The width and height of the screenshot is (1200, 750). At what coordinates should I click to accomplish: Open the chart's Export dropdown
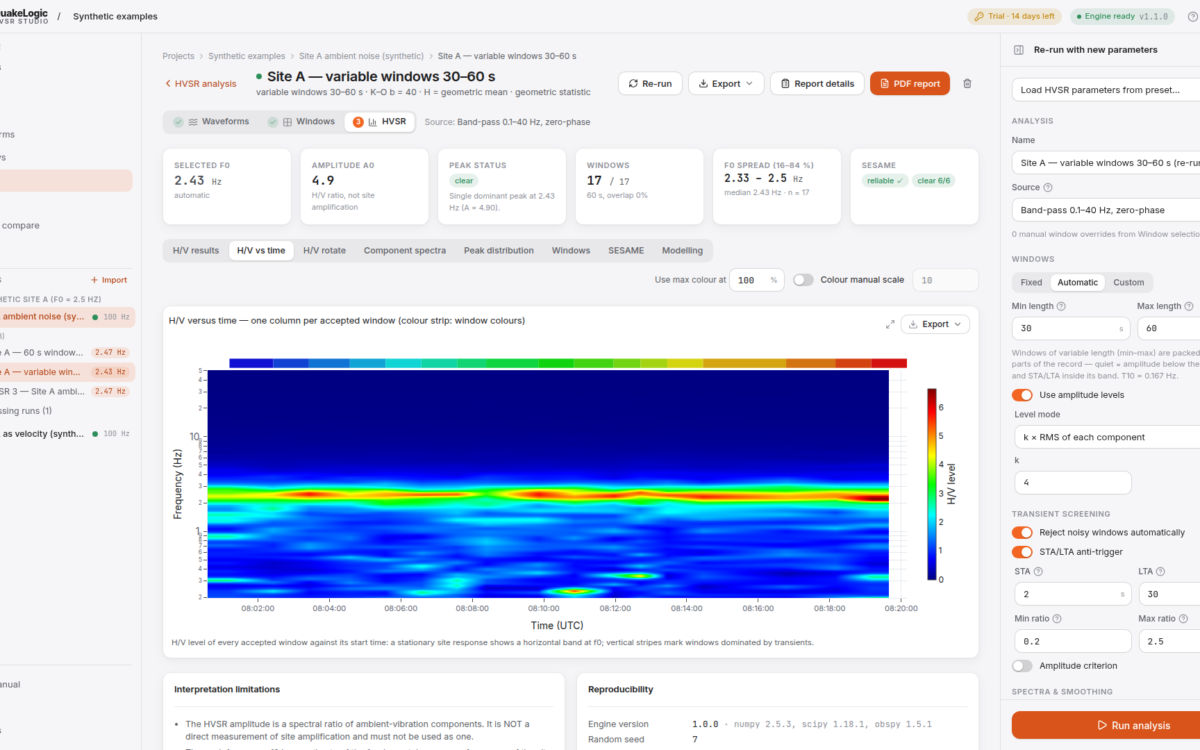935,324
